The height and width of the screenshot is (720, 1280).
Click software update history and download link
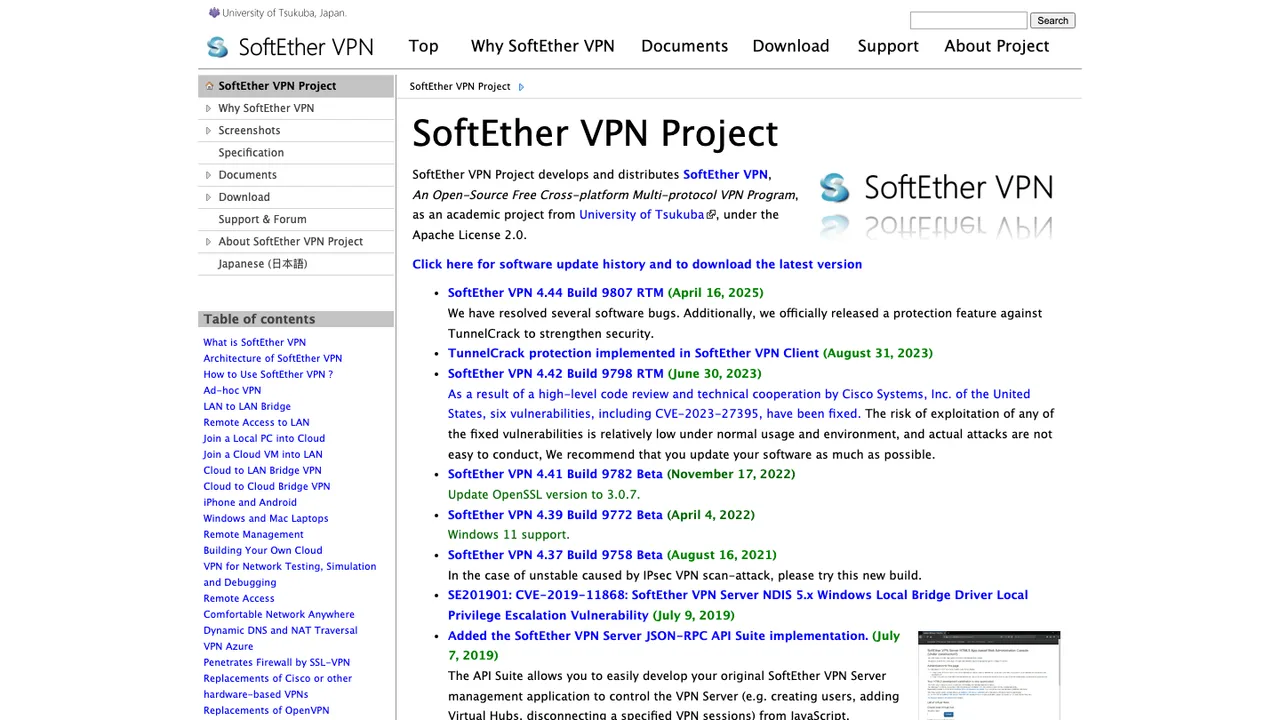pos(637,264)
